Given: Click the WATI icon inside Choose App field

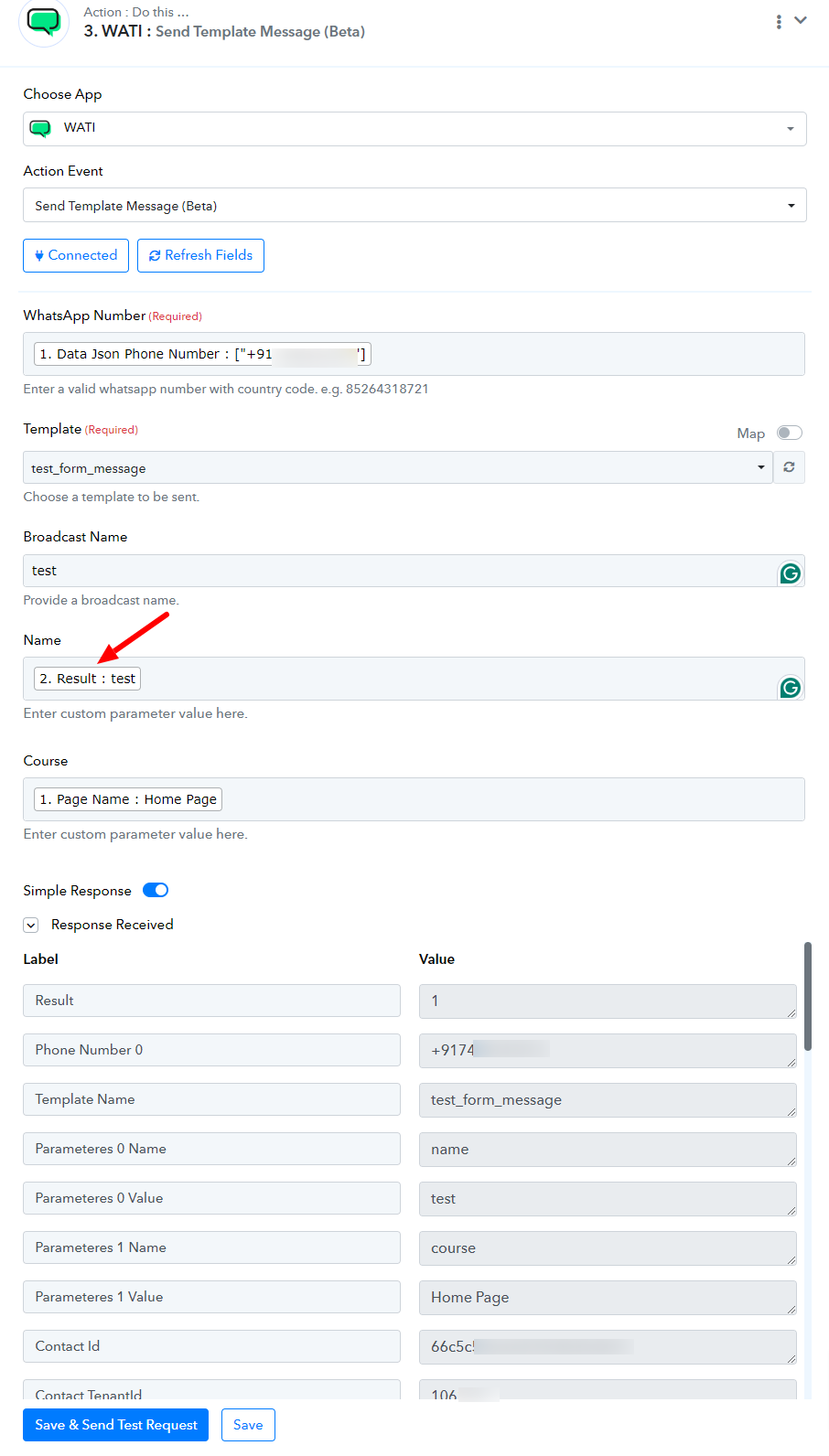Looking at the screenshot, I should point(40,128).
